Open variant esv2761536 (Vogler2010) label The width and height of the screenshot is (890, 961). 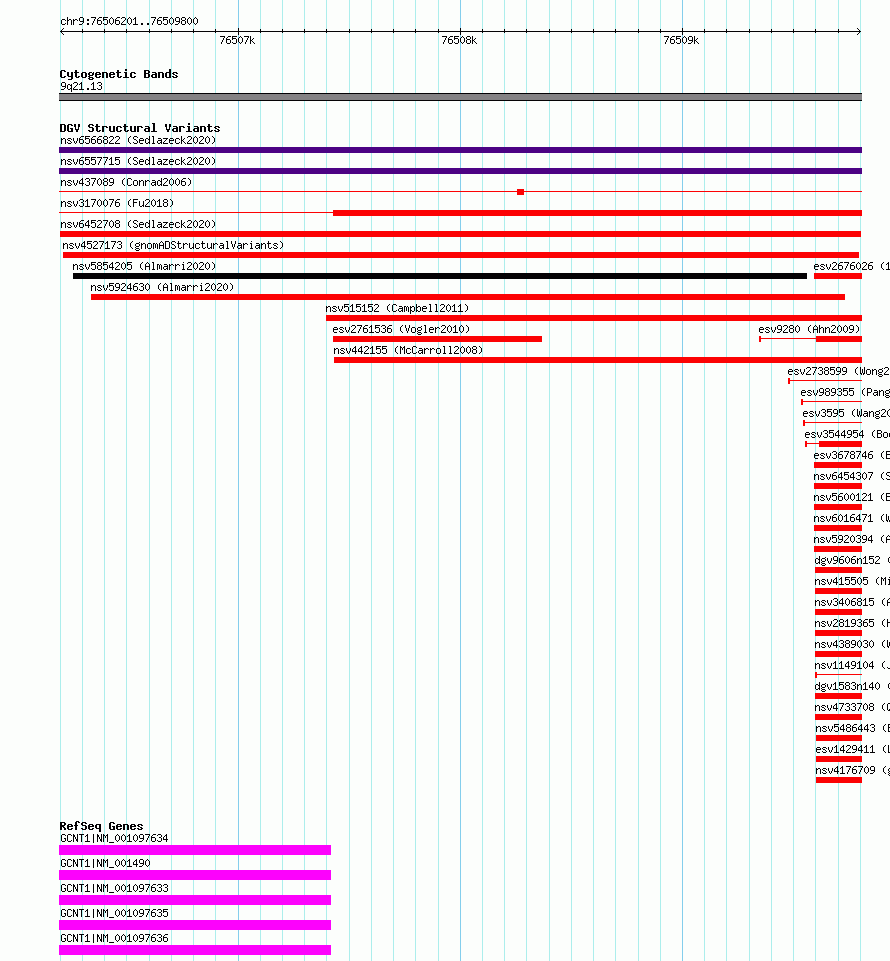[x=401, y=329]
